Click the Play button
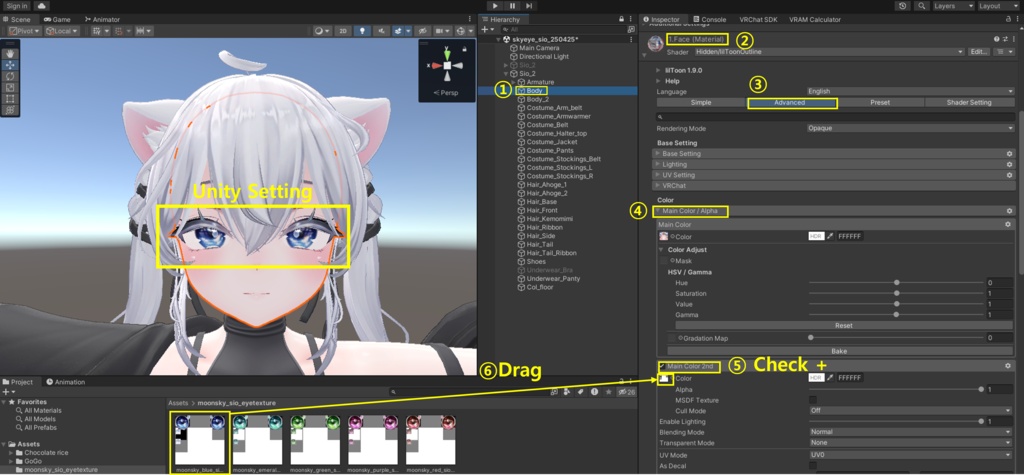 tap(496, 6)
